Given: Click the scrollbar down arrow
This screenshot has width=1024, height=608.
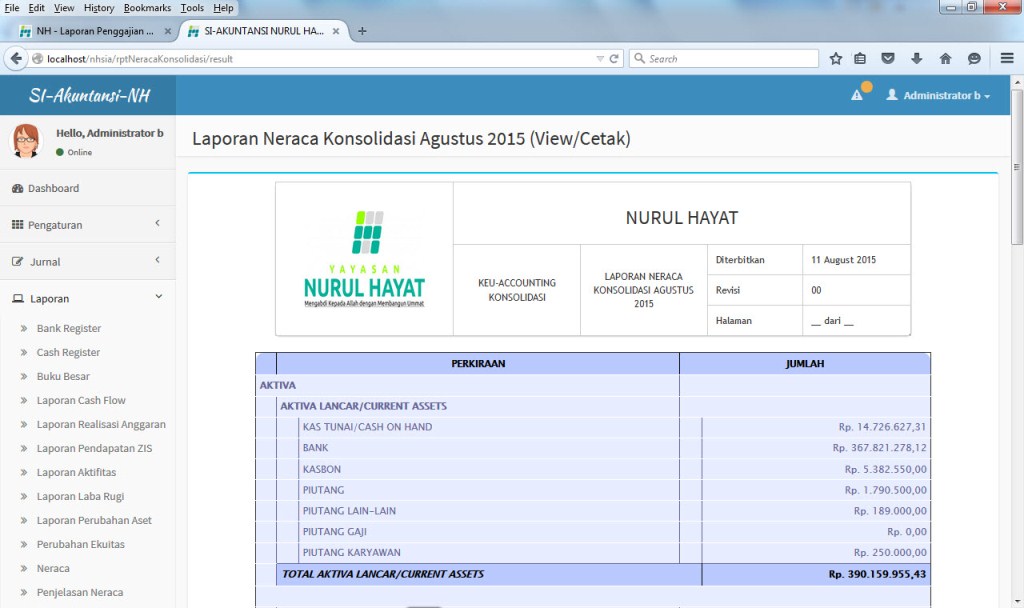Looking at the screenshot, I should click(1017, 601).
